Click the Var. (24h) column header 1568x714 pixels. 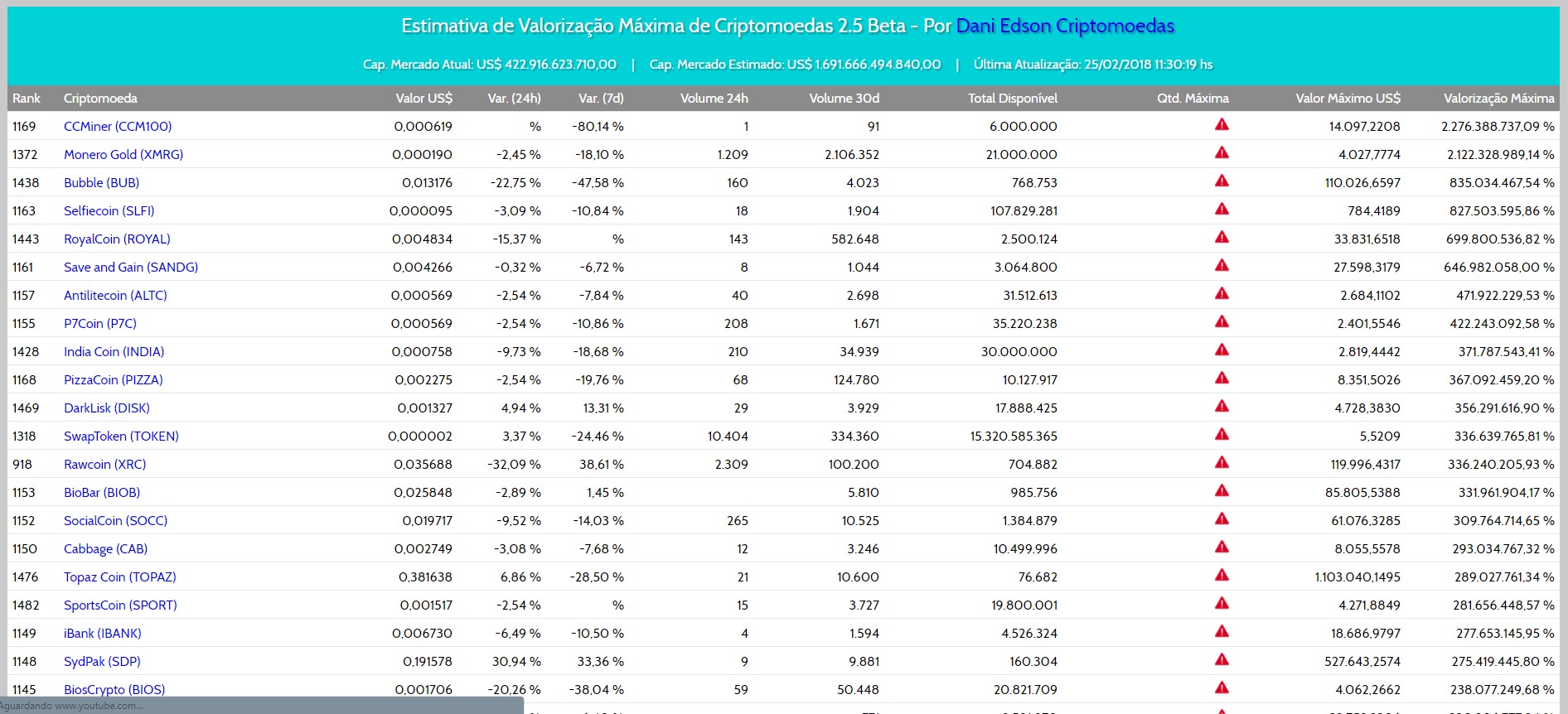(514, 99)
